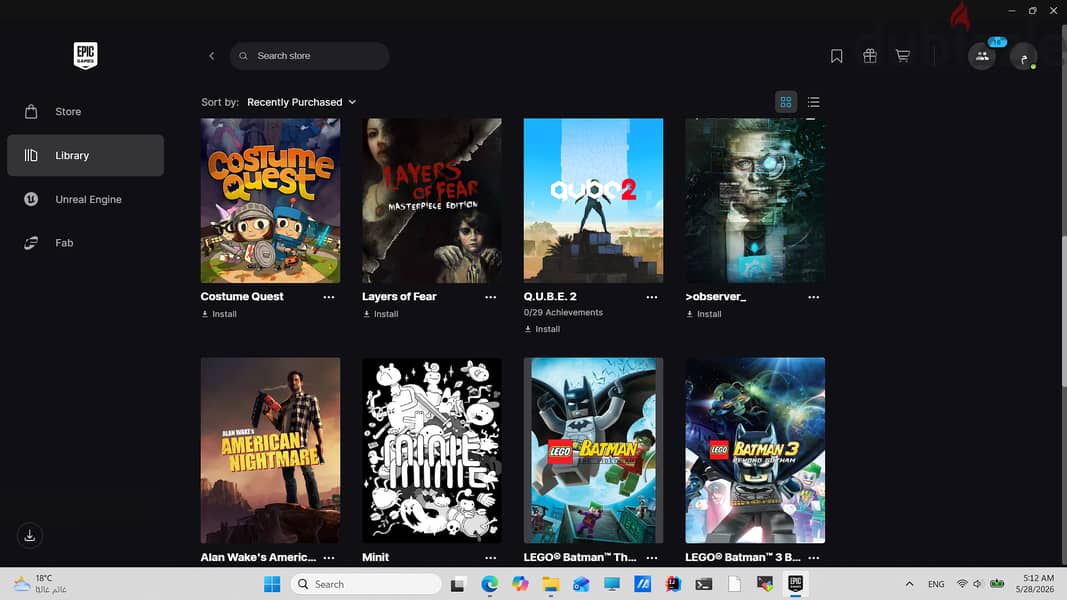The width and height of the screenshot is (1067, 600).
Task: Click 0/29 Achievements text
Action: pyautogui.click(x=563, y=313)
